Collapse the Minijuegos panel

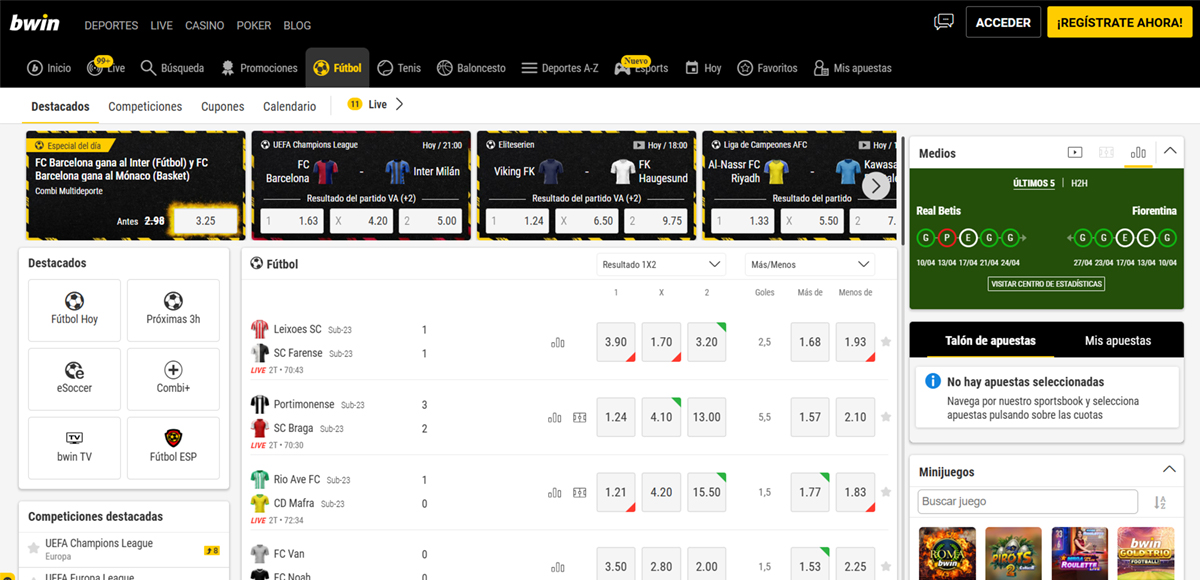tap(1170, 470)
